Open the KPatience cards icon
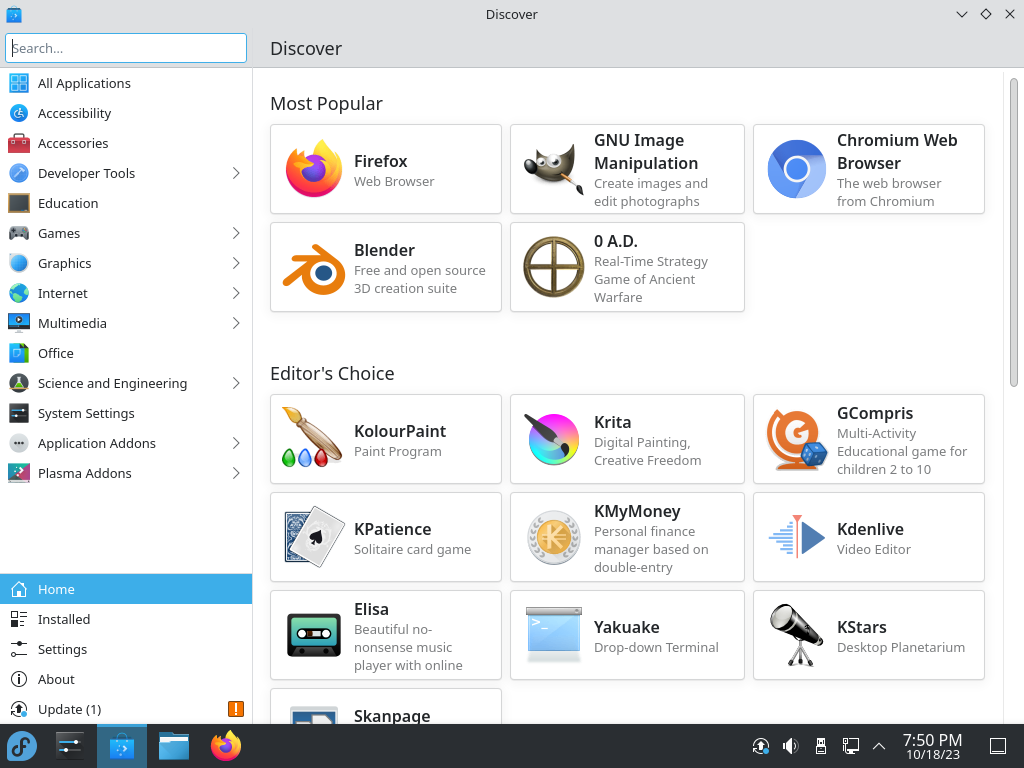 (x=313, y=537)
